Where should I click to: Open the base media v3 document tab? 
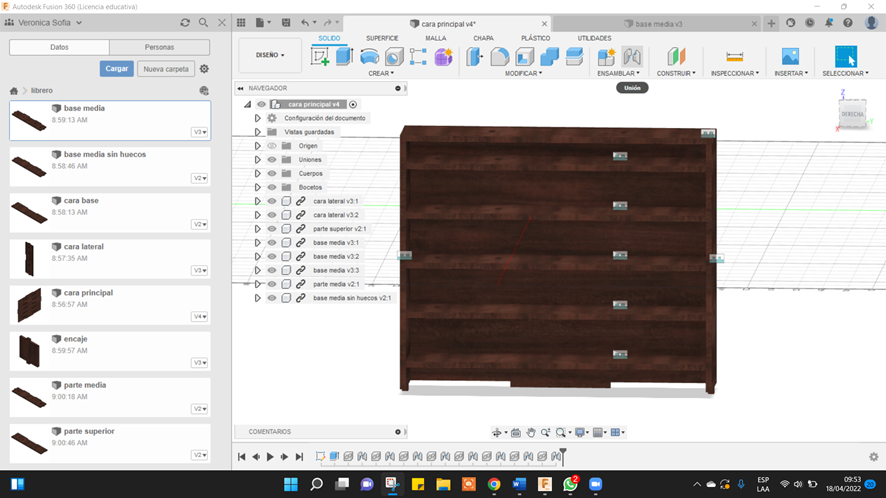pyautogui.click(x=653, y=24)
